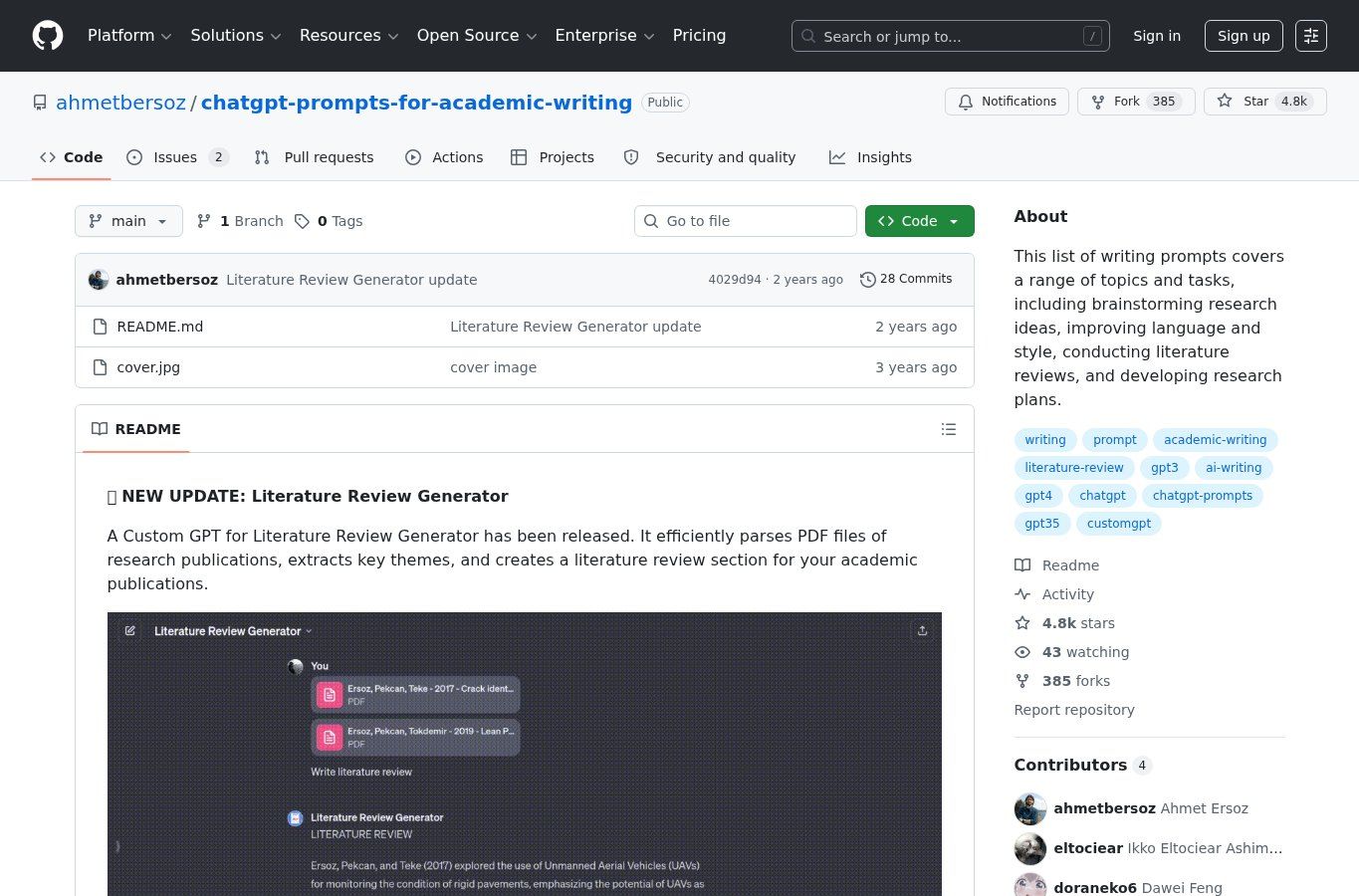Open ahmetbersoz contributor avatar
1359x896 pixels.
(x=1030, y=808)
